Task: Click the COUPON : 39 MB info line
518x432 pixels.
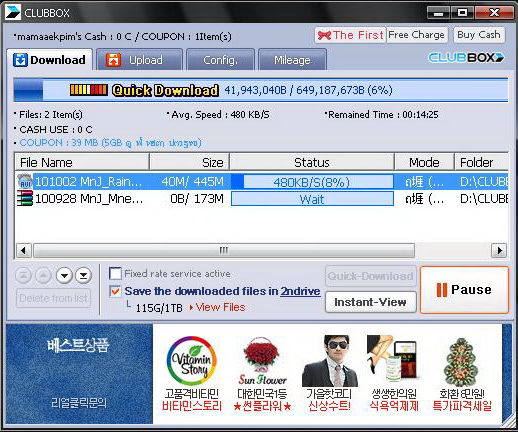Action: pos(108,143)
